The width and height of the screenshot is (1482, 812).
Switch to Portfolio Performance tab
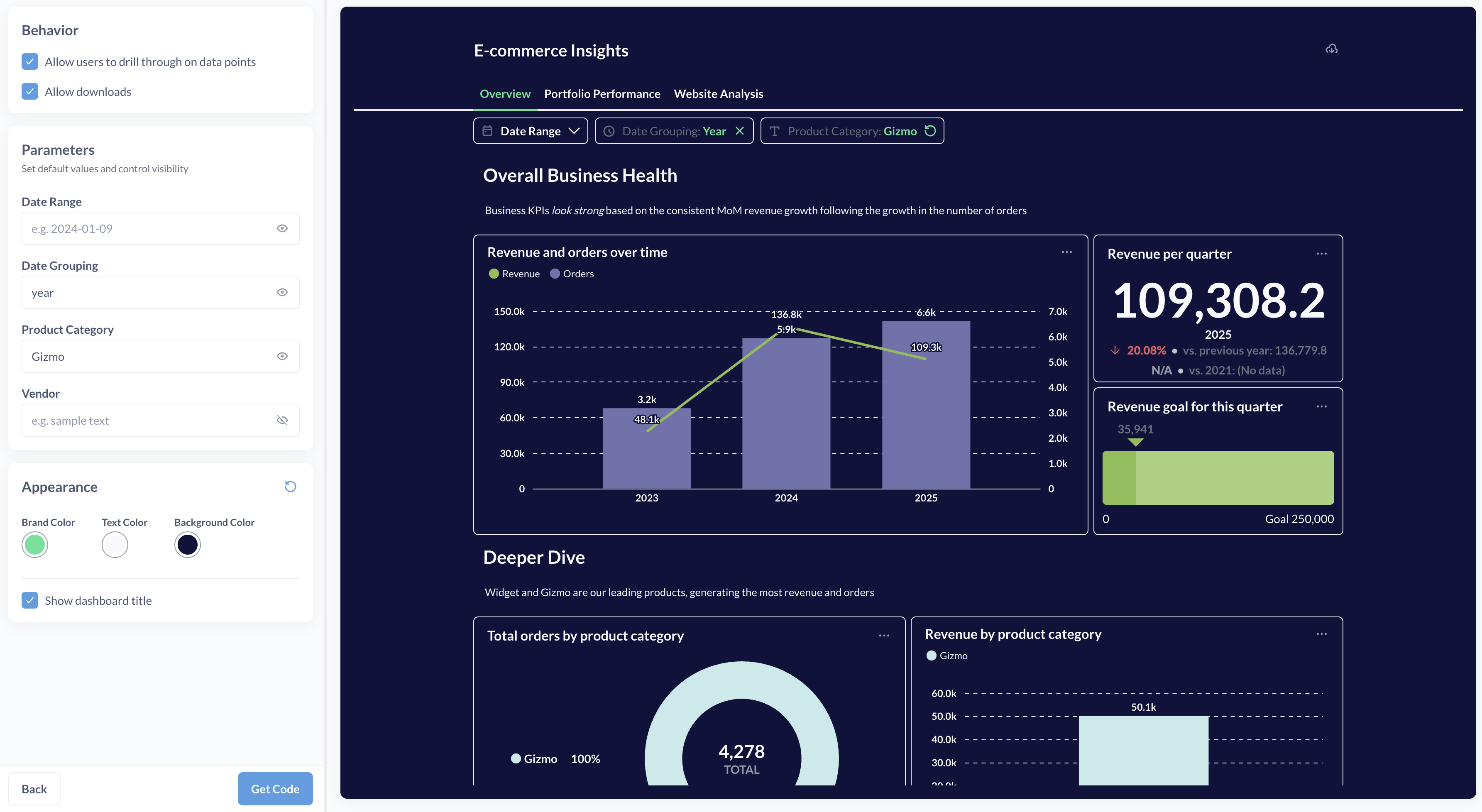(x=602, y=94)
